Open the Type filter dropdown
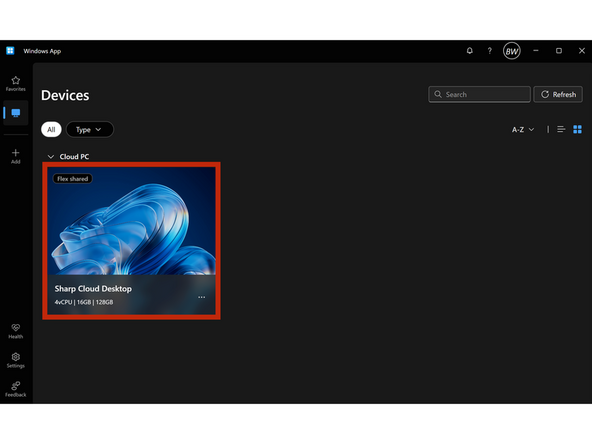Screen dimensions: 592x444 [x=89, y=130]
